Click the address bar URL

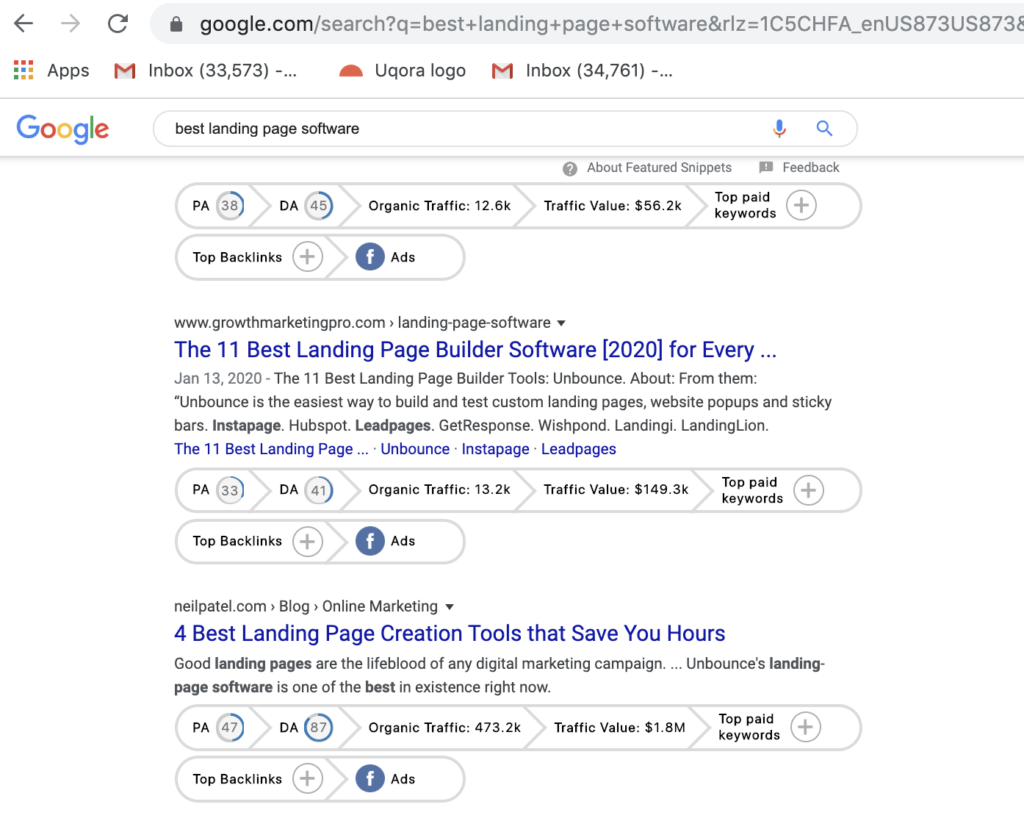[611, 24]
